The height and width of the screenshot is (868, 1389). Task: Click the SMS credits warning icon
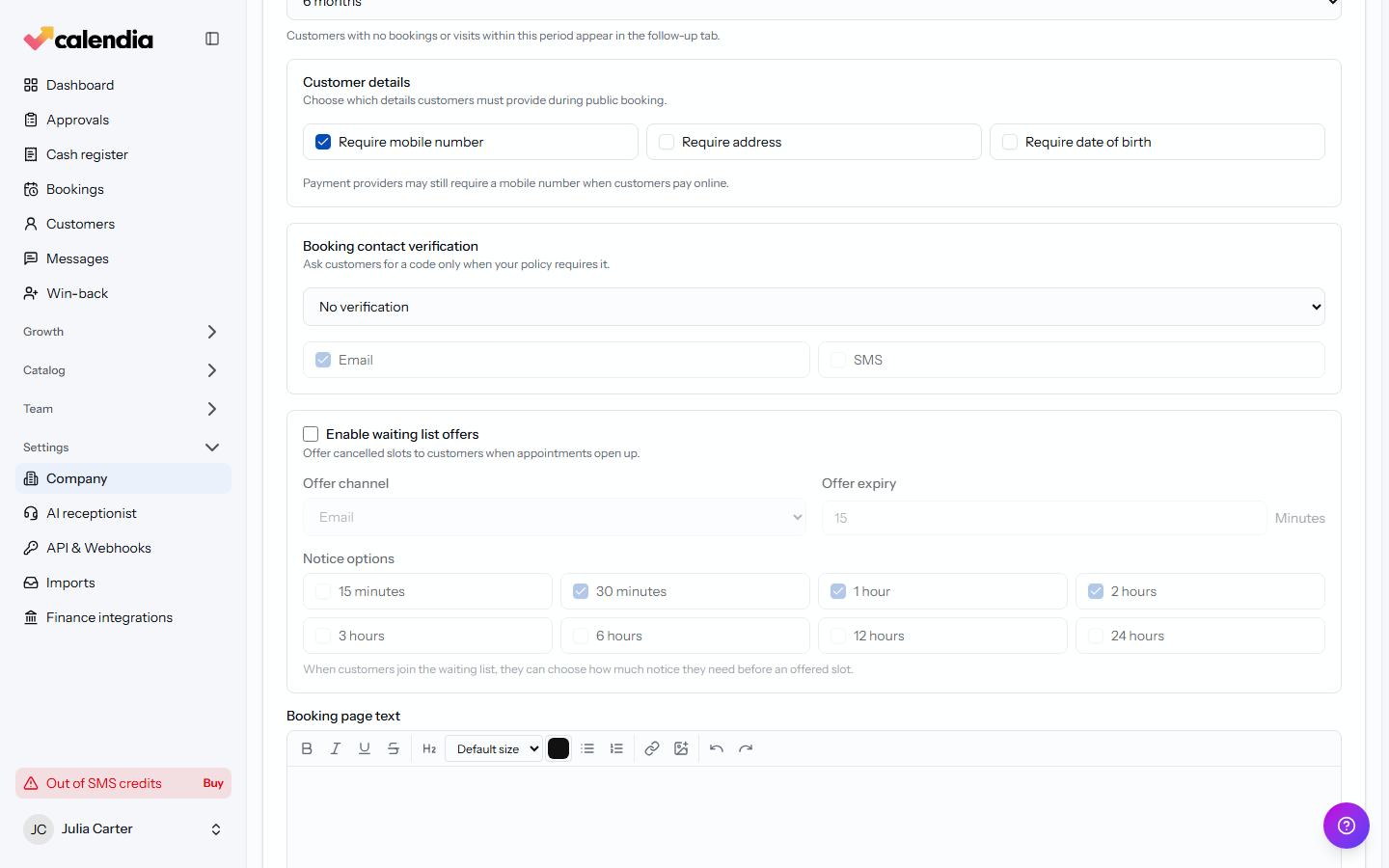pyautogui.click(x=31, y=783)
